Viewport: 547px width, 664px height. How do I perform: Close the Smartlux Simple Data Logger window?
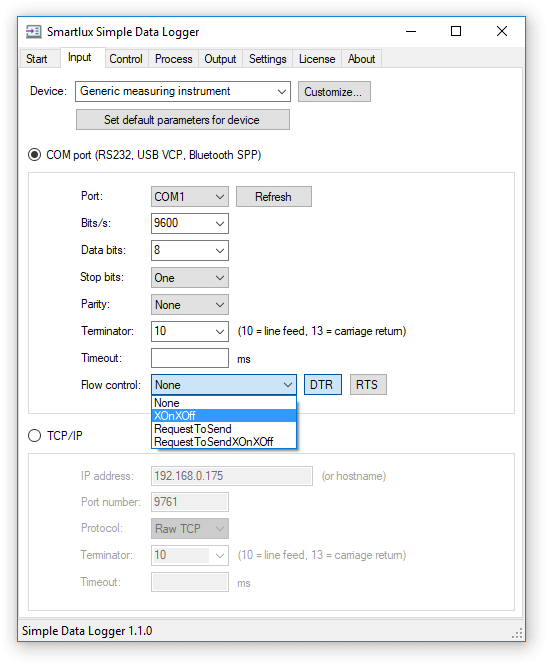pyautogui.click(x=502, y=31)
